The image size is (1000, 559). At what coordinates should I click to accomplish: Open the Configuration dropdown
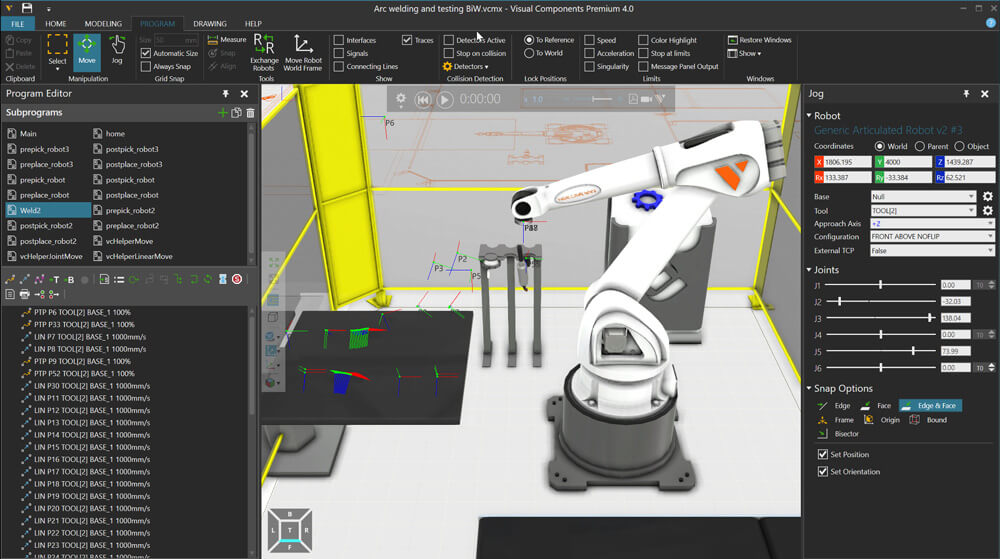(x=932, y=236)
